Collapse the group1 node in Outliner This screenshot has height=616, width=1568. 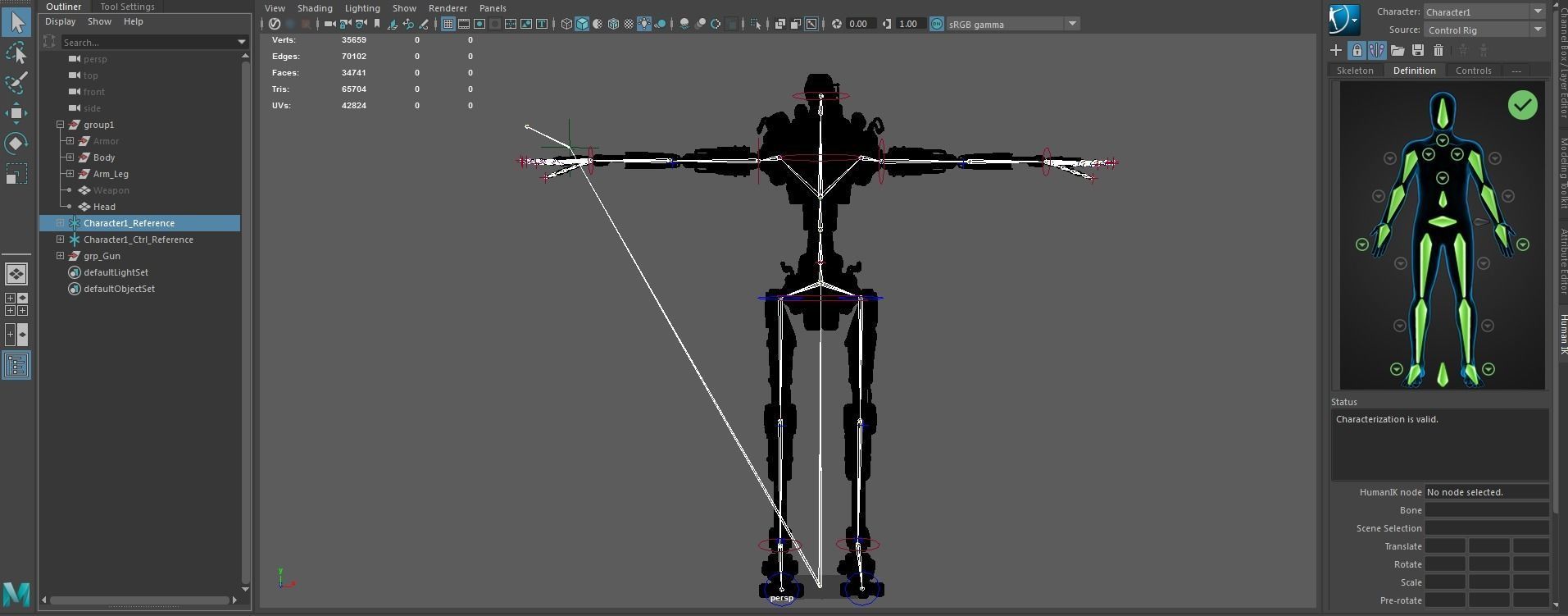point(61,125)
